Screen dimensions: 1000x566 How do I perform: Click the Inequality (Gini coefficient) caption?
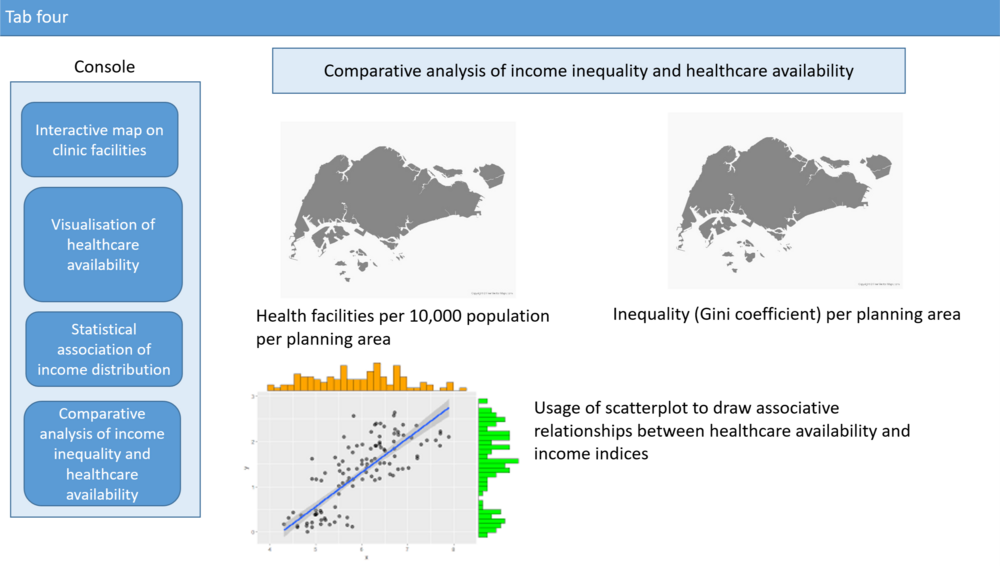[x=786, y=314]
